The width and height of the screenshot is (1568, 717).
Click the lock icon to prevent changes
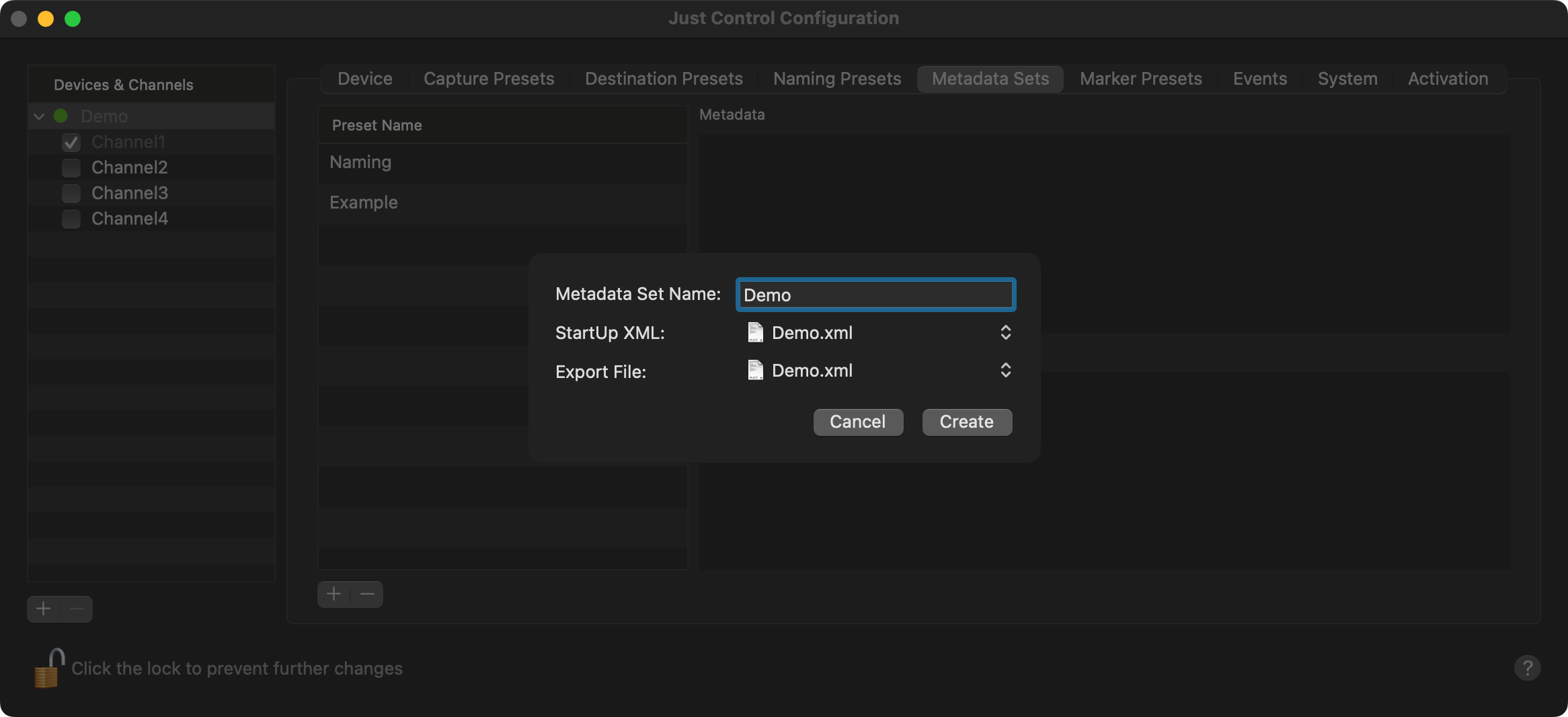pyautogui.click(x=48, y=668)
